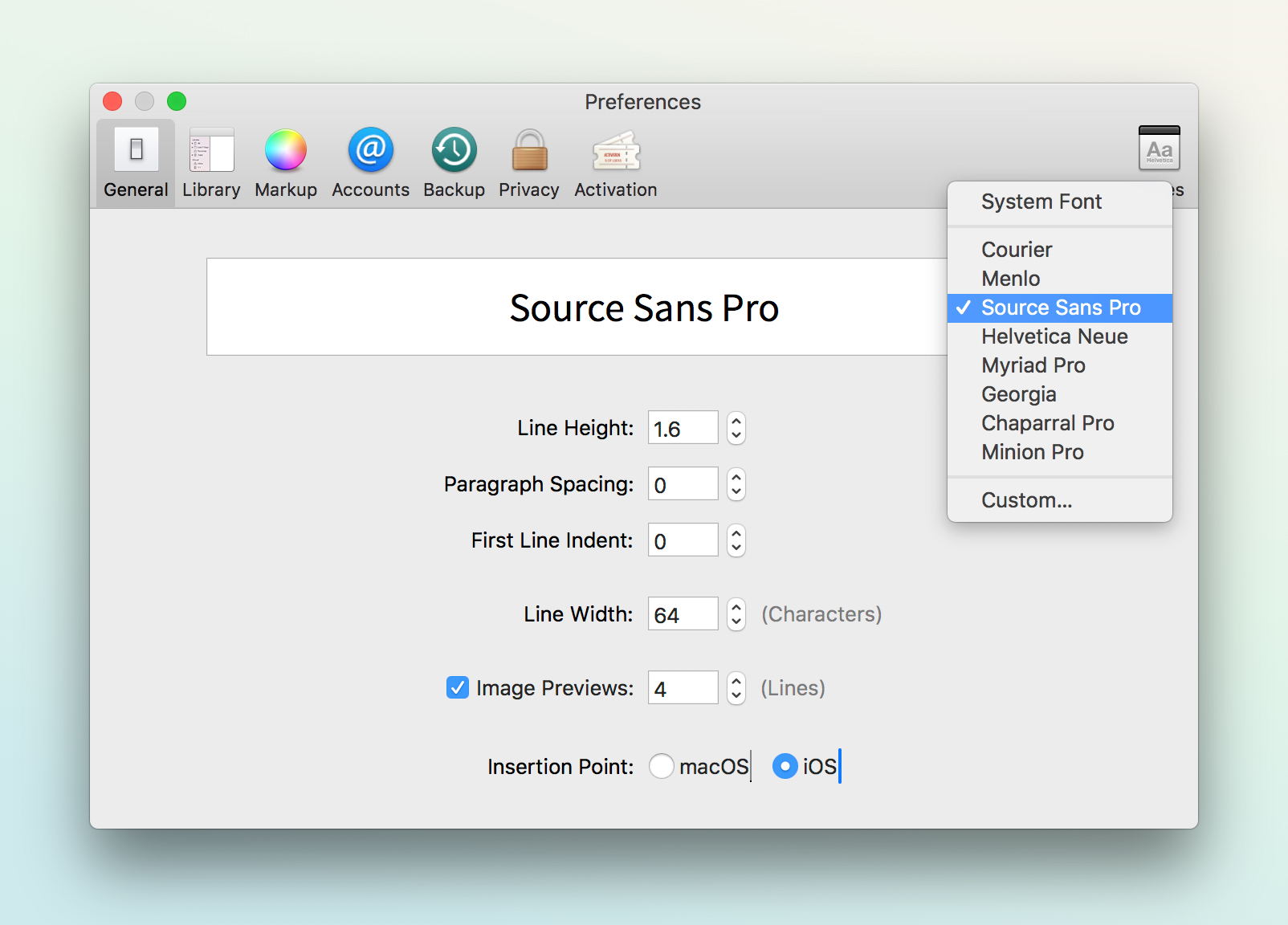Click the Line Width input field
Viewport: 1288px width, 925px height.
pyautogui.click(x=683, y=614)
